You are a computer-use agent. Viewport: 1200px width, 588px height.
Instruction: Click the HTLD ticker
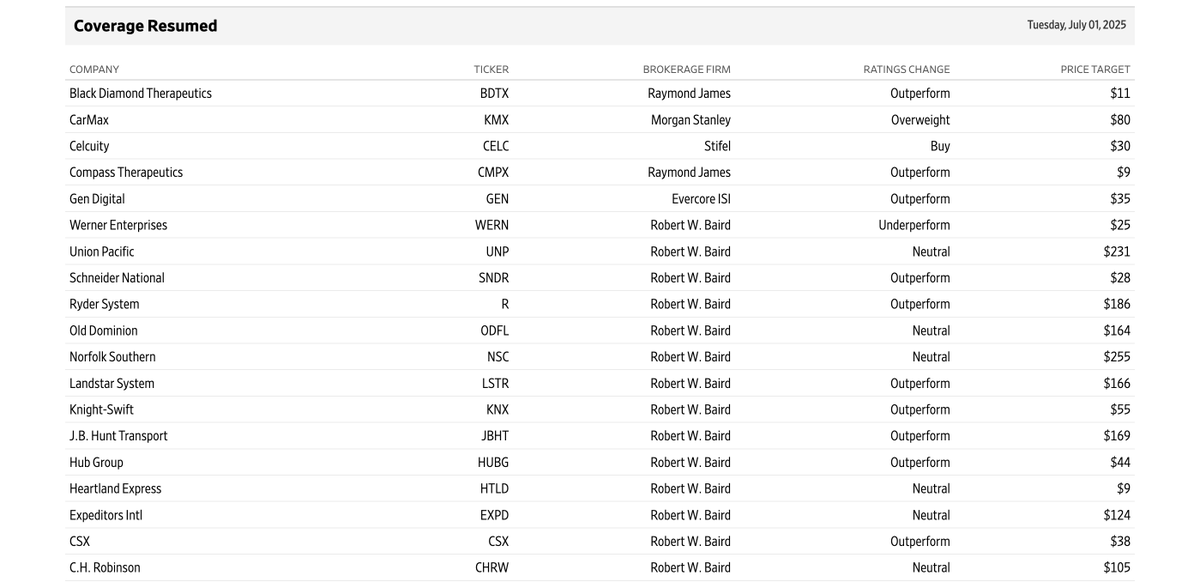click(494, 489)
